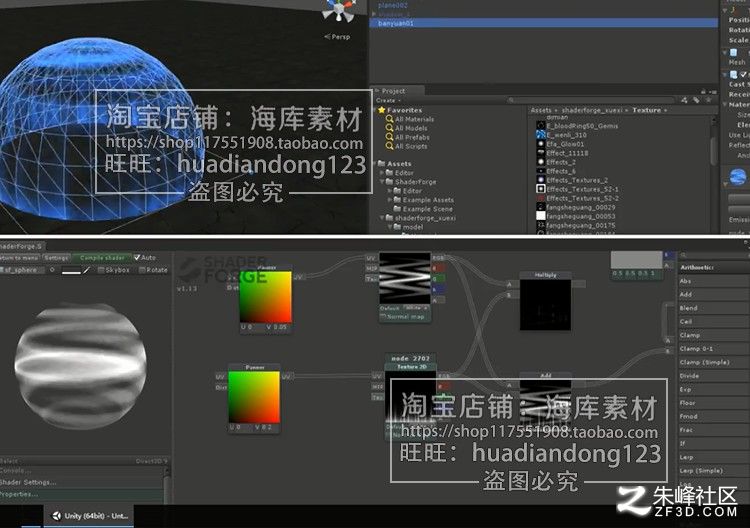Viewport: 750px width, 528px height.
Task: Select the E_wenli_310 texture icon
Action: pos(540,135)
